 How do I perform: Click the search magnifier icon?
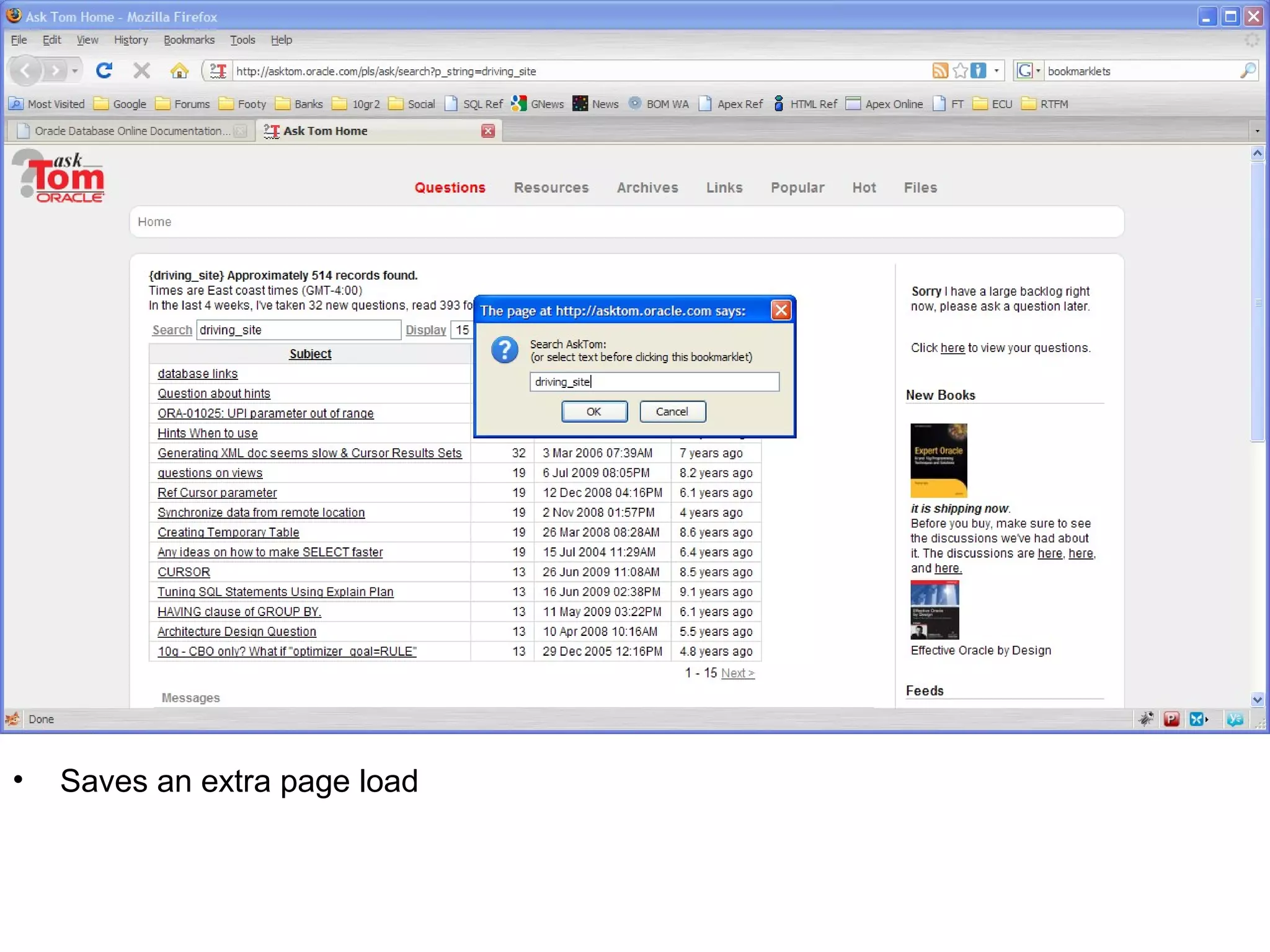(x=1247, y=71)
